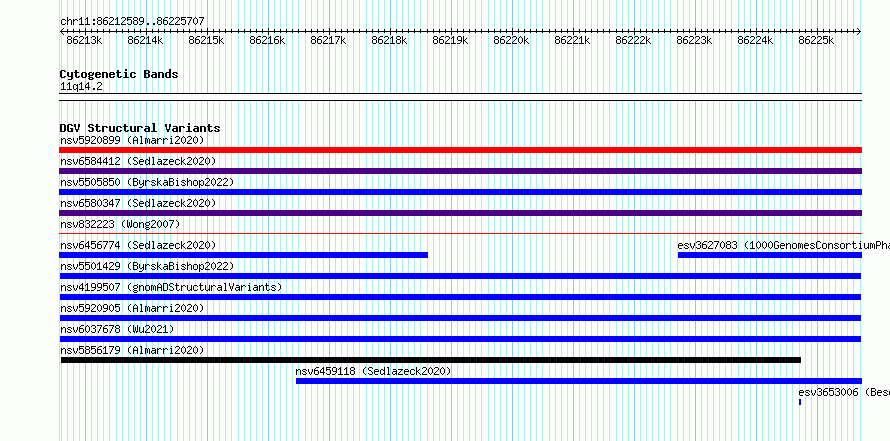Open esv3653006 variant label
The height and width of the screenshot is (441, 890).
[844, 392]
